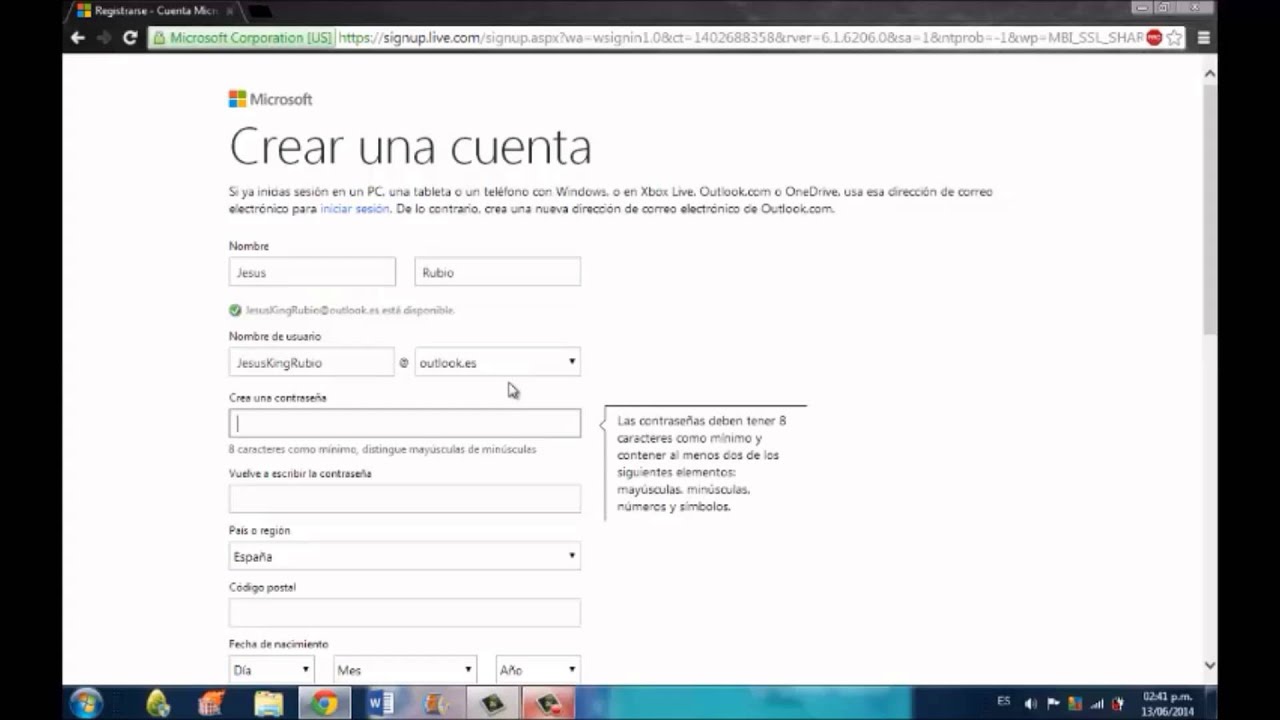Click the Fecha de nacimiento label

(x=278, y=644)
